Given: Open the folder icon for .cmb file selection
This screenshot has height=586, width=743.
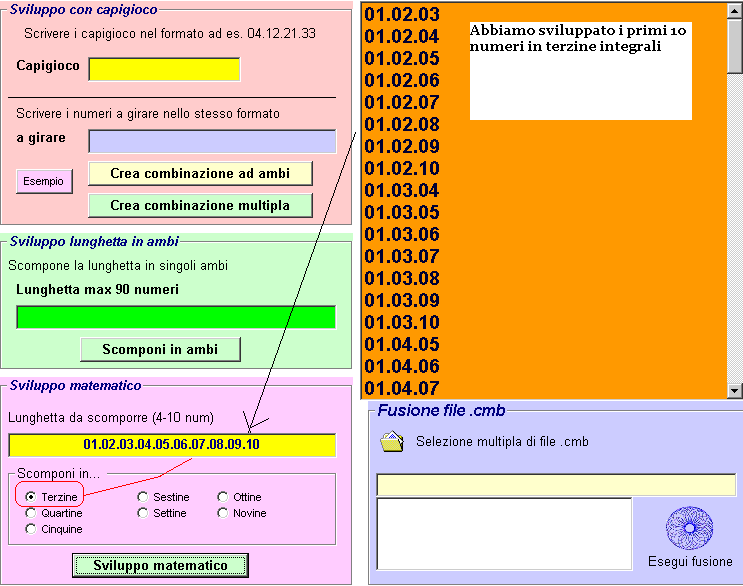Looking at the screenshot, I should click(392, 442).
